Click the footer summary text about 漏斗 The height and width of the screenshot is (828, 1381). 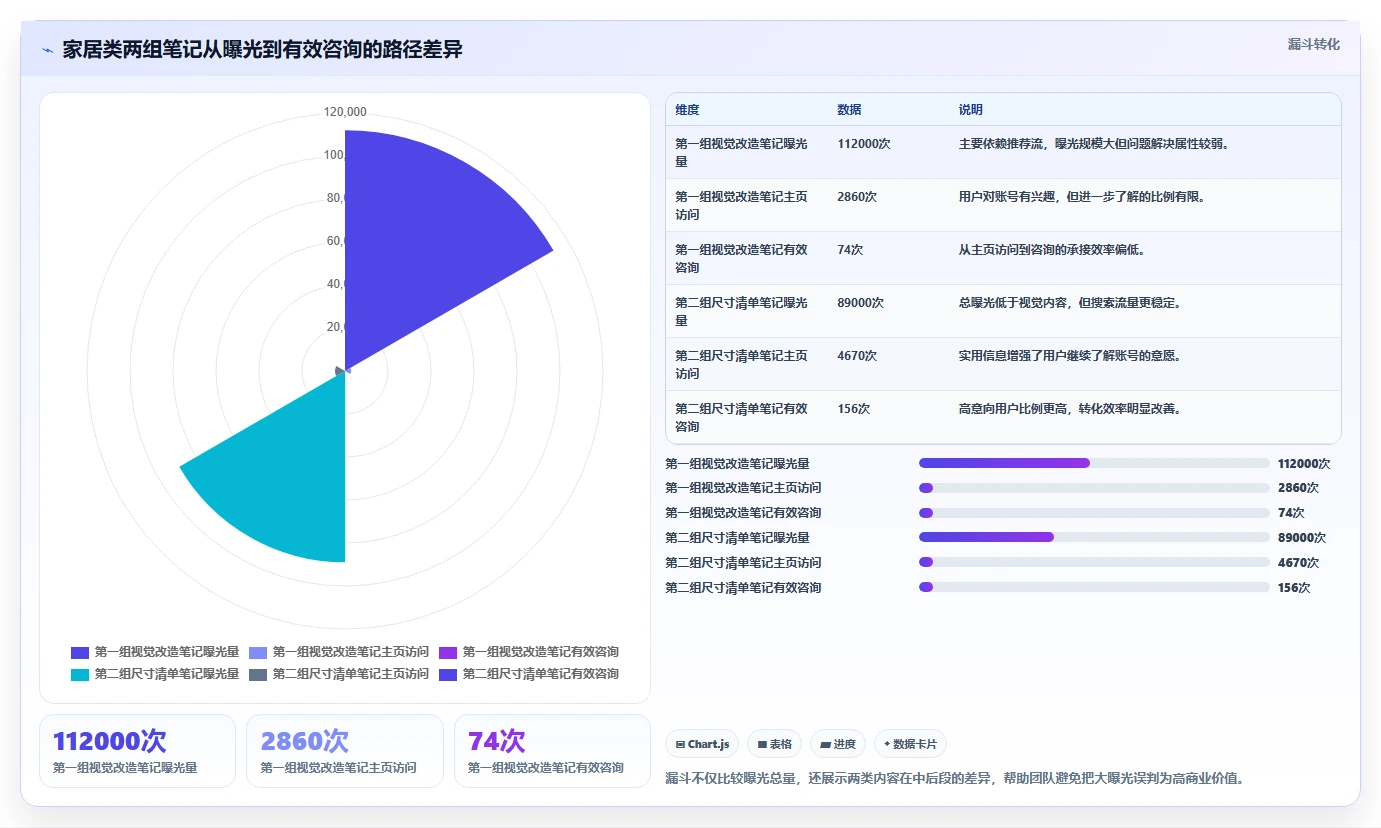tap(954, 778)
